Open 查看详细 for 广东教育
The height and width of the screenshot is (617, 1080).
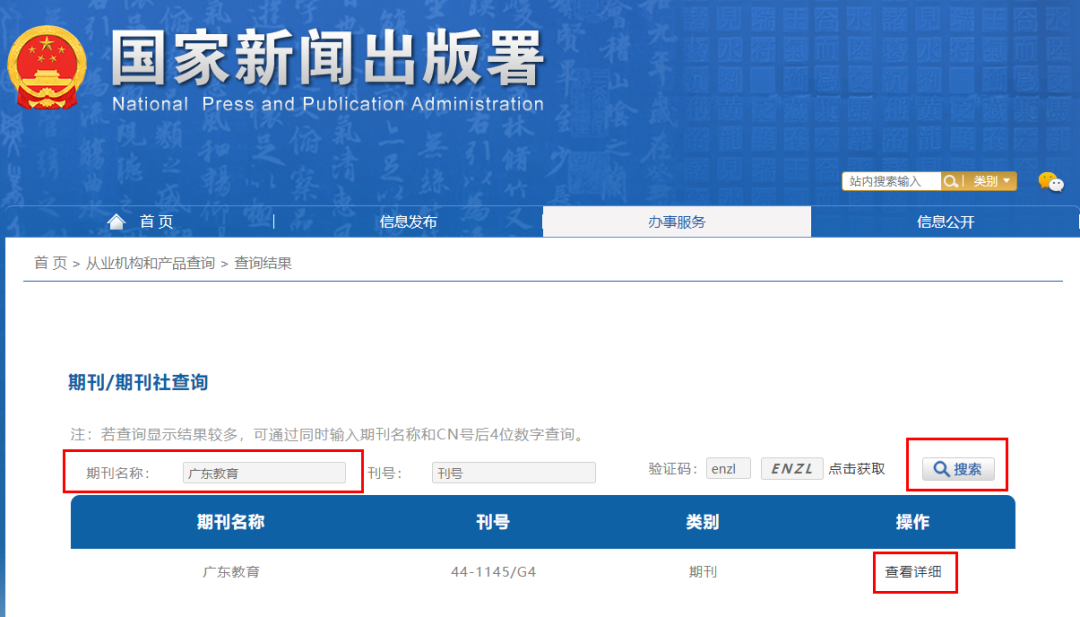(915, 572)
